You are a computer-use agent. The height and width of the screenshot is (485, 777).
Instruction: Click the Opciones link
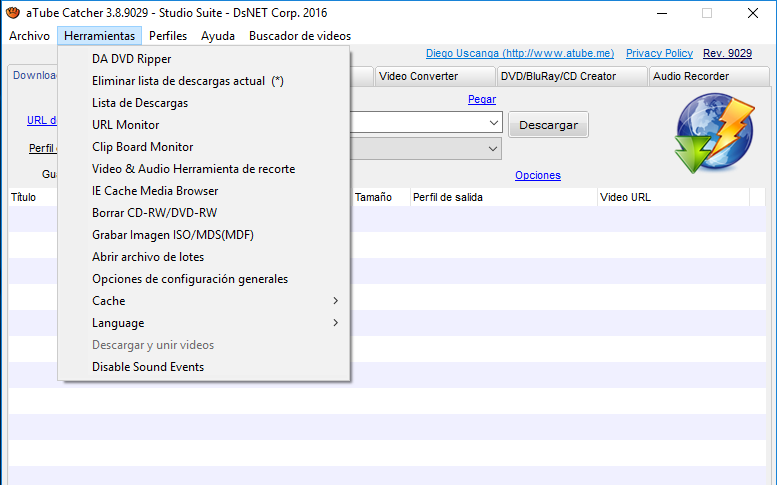pos(538,175)
